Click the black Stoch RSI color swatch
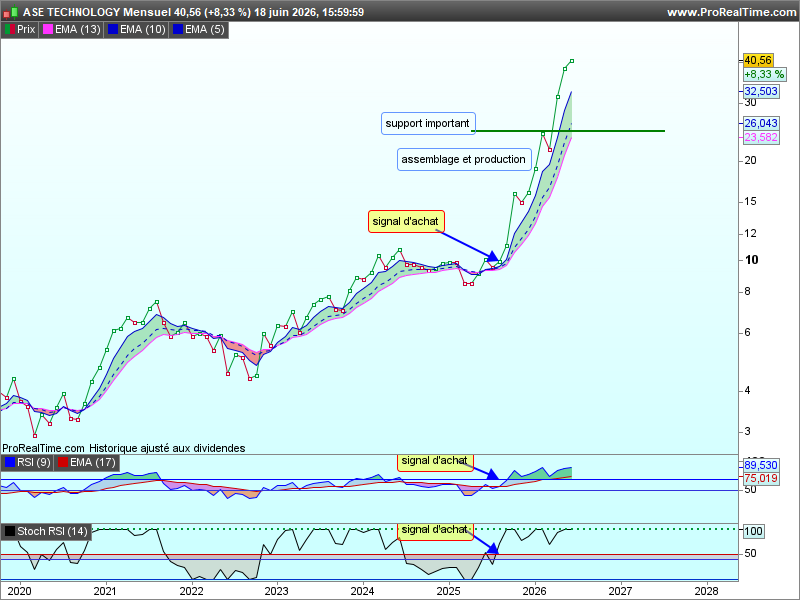 (x=10, y=531)
